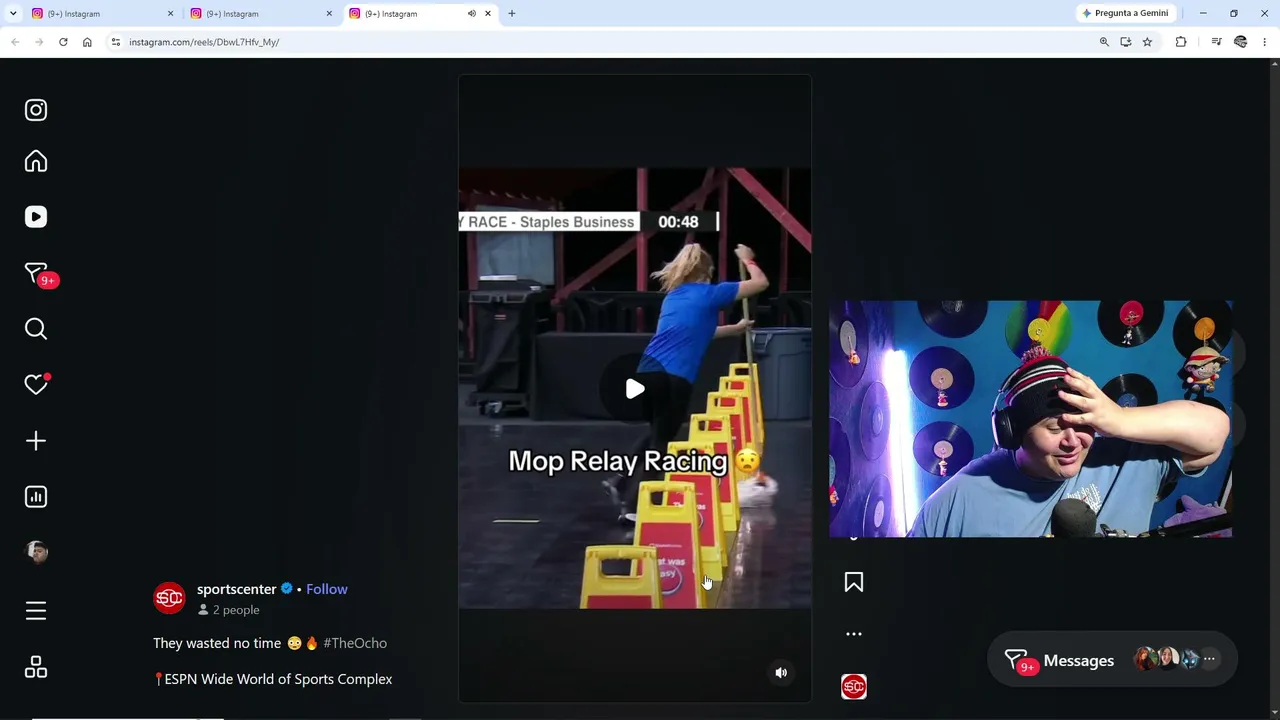This screenshot has width=1280, height=720.
Task: Open the zoom magnifier in address bar
Action: point(1104,42)
